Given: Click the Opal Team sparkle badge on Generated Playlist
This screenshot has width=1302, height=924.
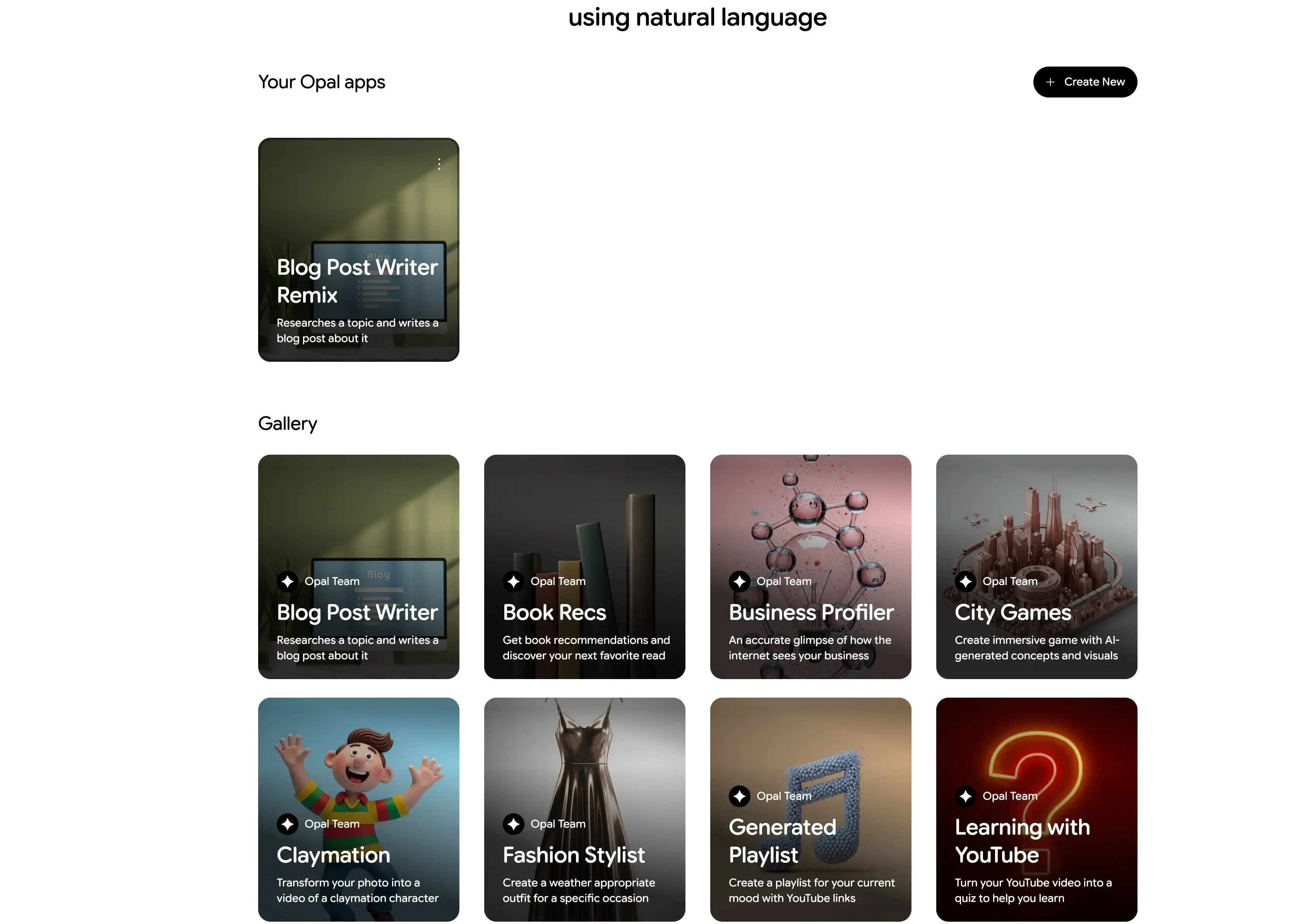Looking at the screenshot, I should tap(739, 796).
